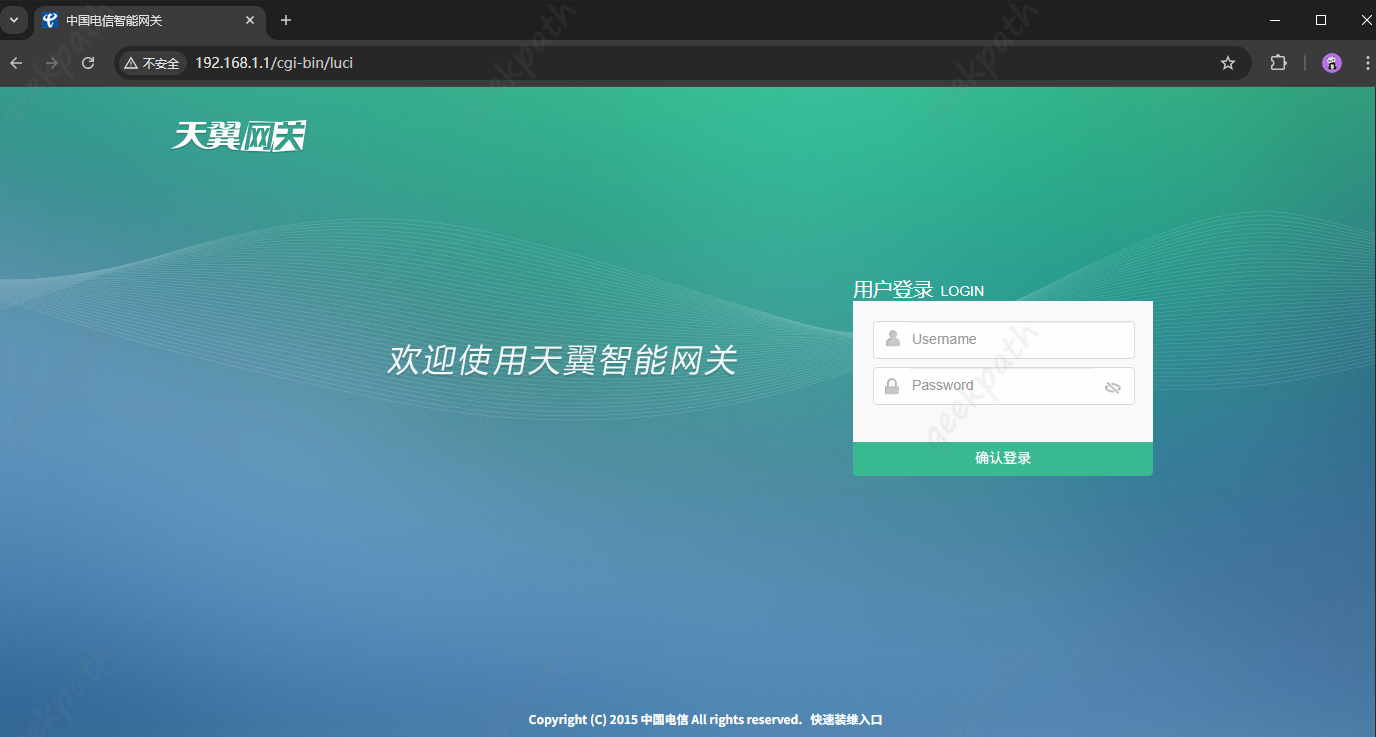Open a new tab with the plus button
The height and width of the screenshot is (737, 1376).
point(286,20)
